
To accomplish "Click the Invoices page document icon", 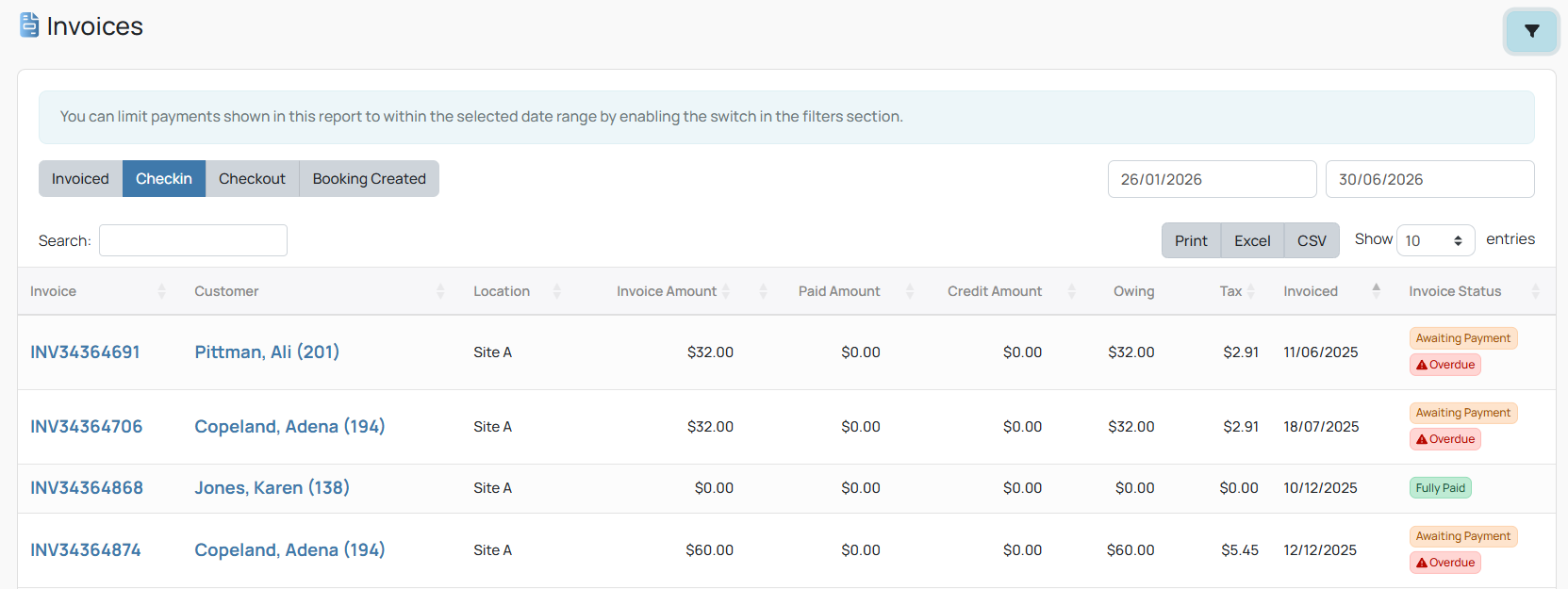I will [x=29, y=25].
